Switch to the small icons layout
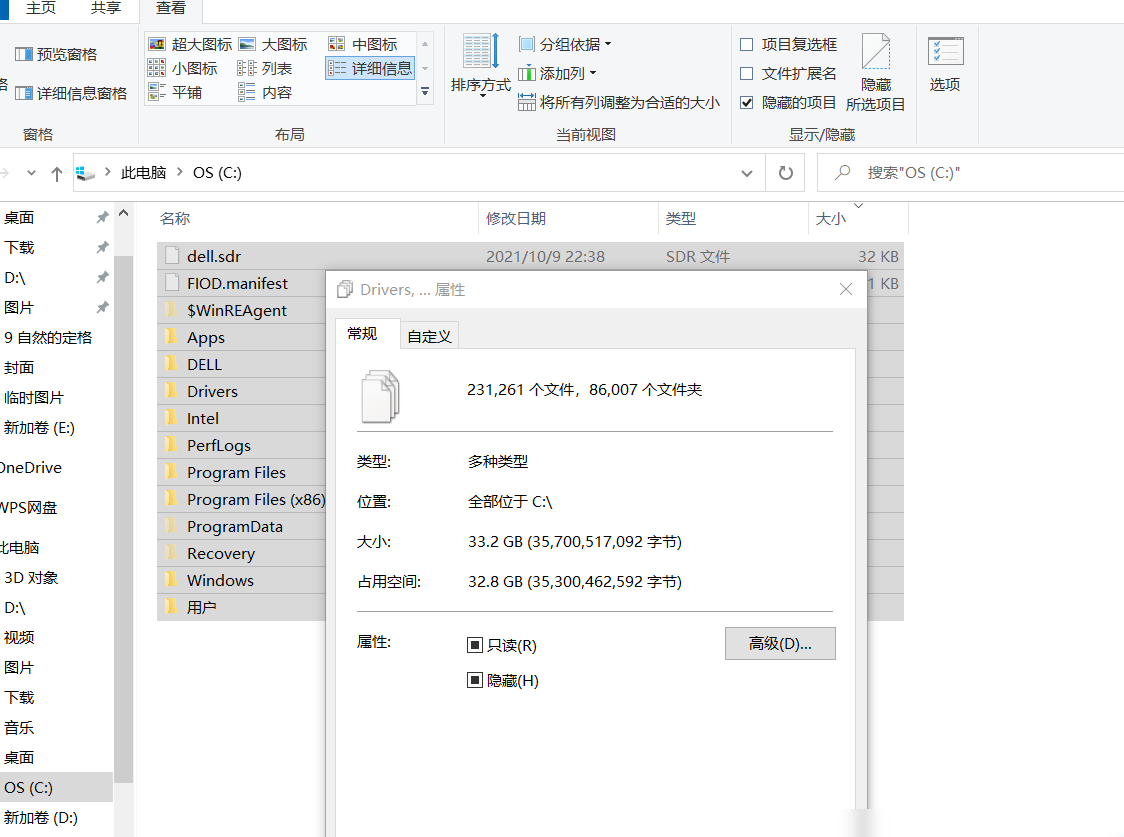Image resolution: width=1124 pixels, height=837 pixels. [x=183, y=68]
